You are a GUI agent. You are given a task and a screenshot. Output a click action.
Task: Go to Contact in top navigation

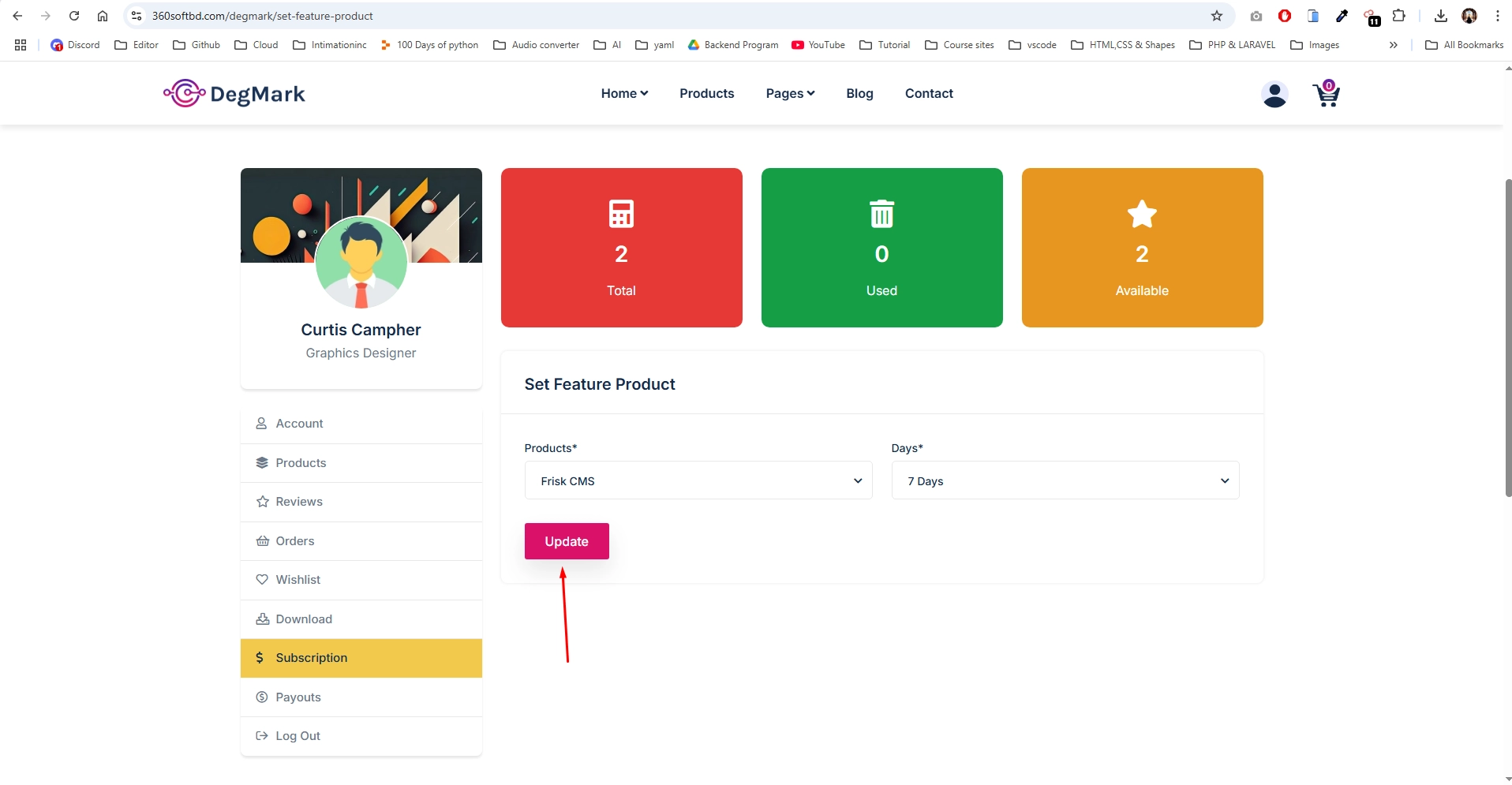(x=929, y=93)
